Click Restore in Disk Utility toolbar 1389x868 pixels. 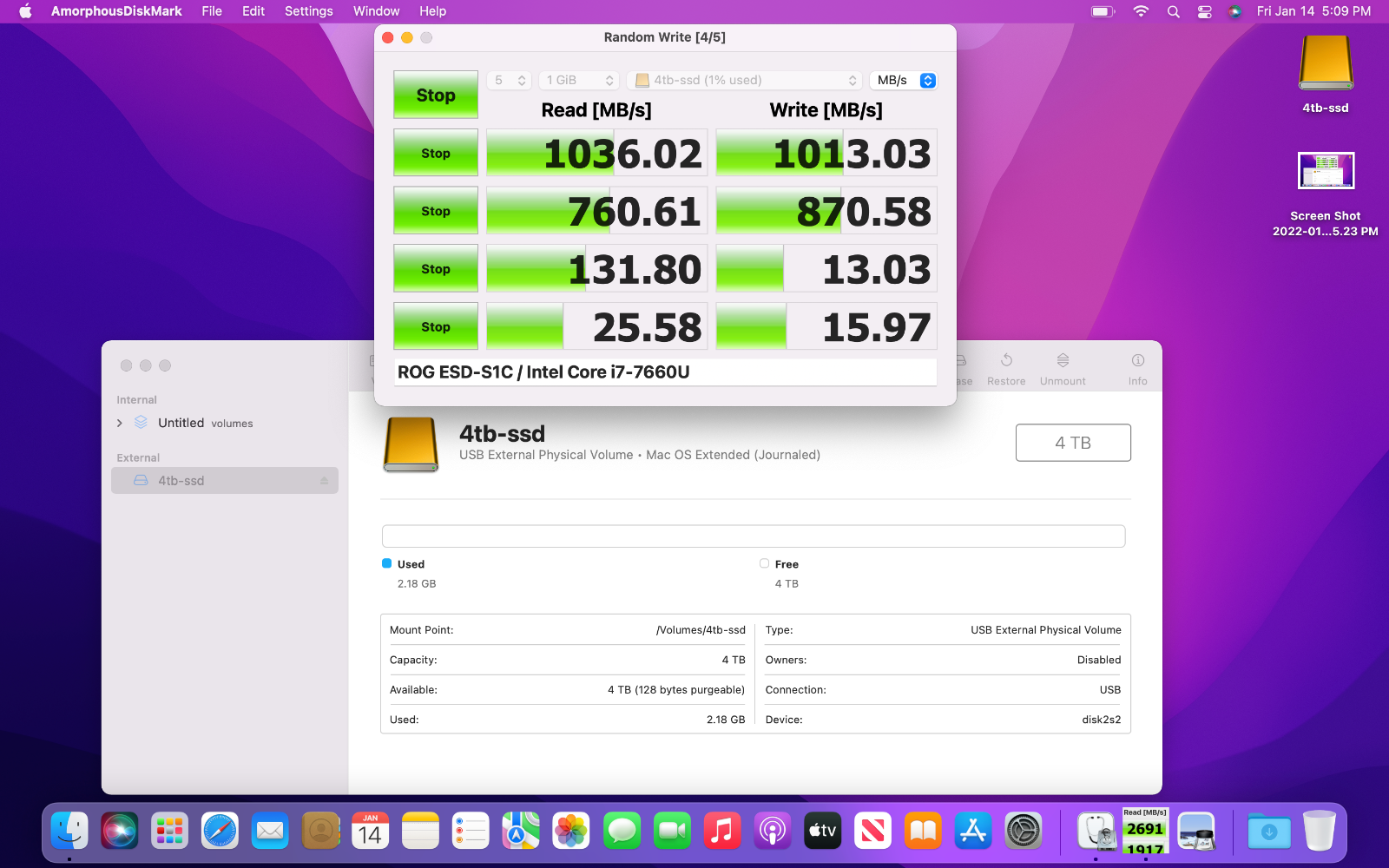(x=1006, y=369)
